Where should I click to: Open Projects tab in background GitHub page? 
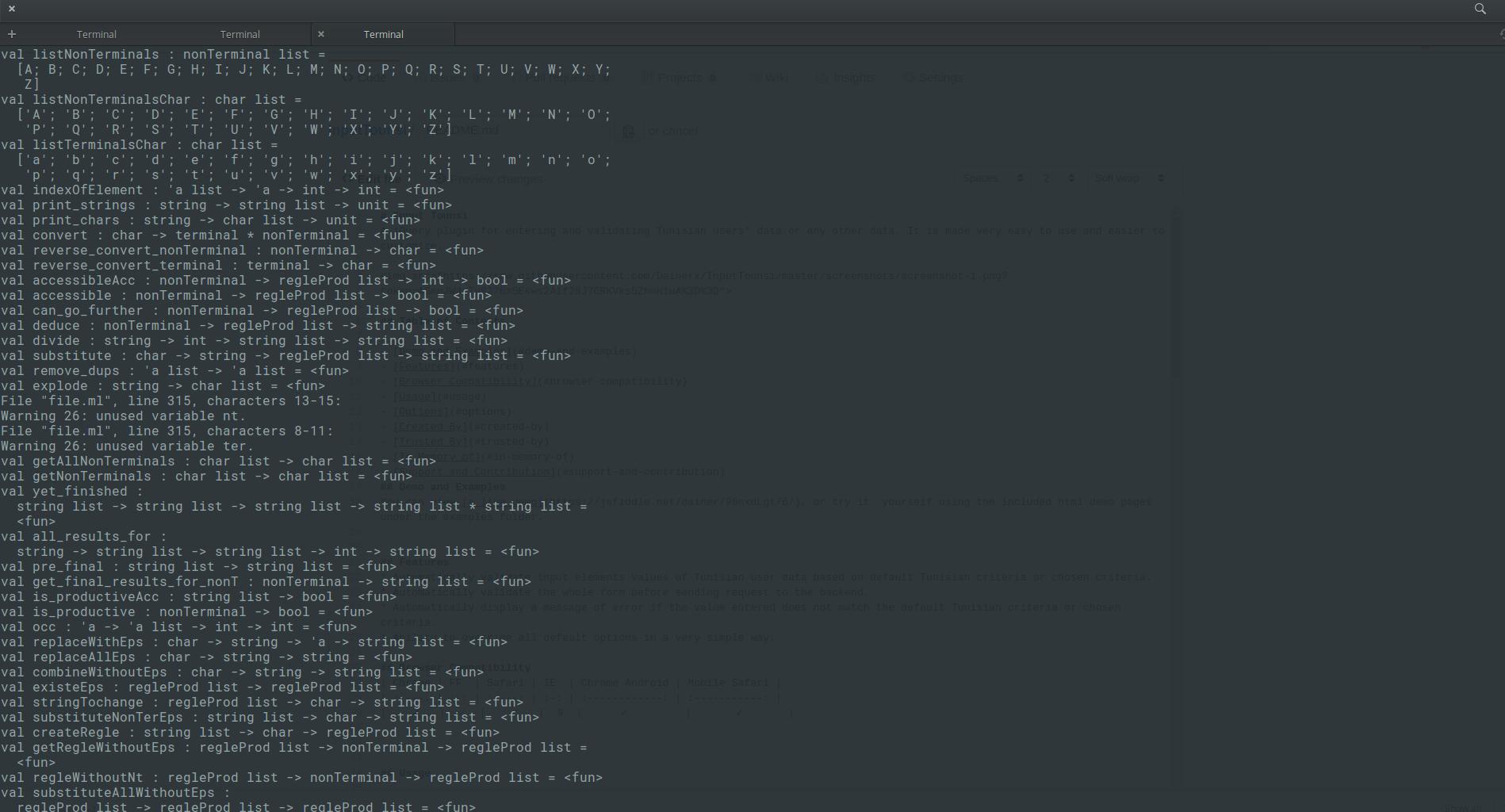[x=679, y=78]
